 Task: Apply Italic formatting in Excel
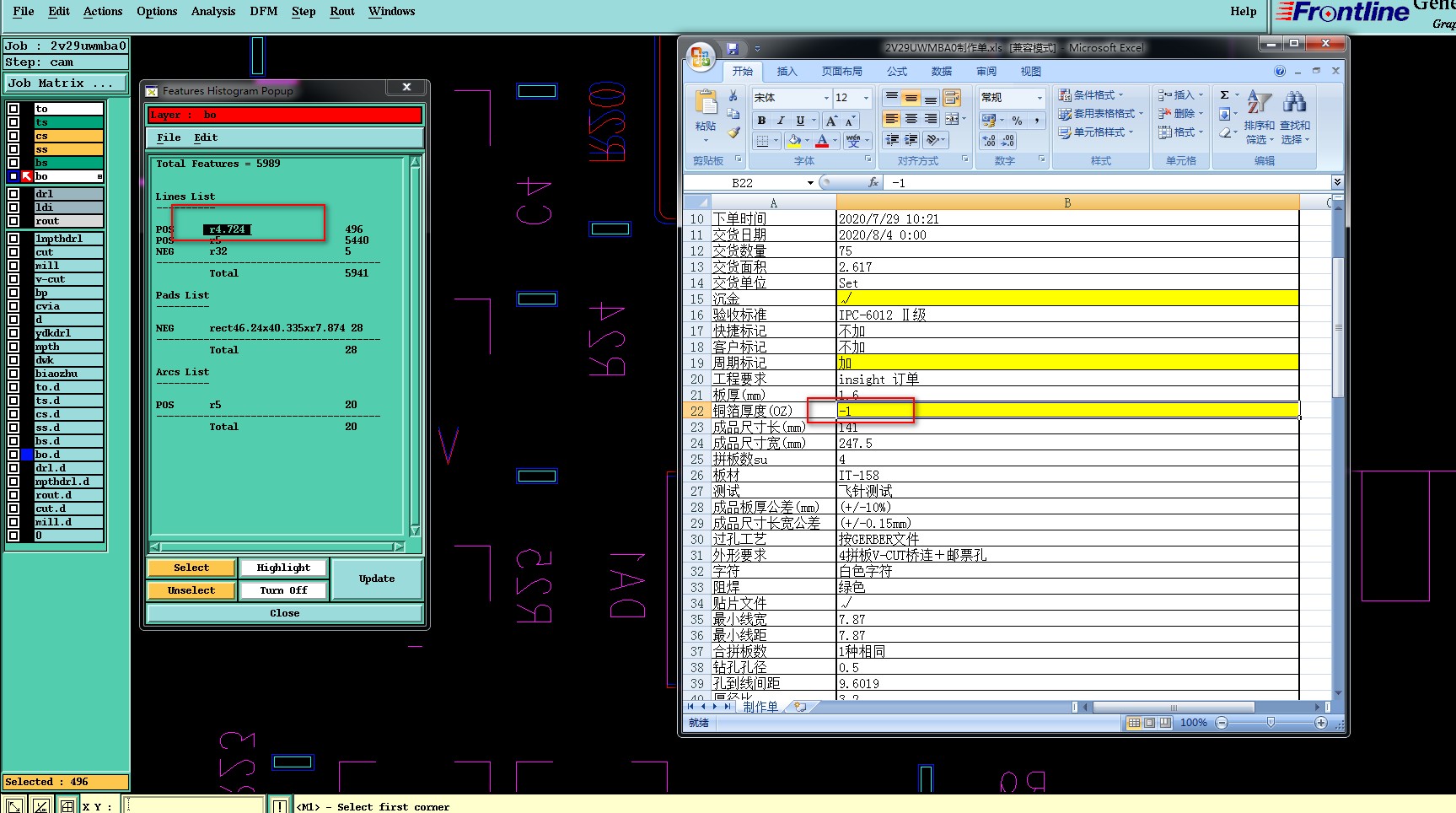click(781, 121)
